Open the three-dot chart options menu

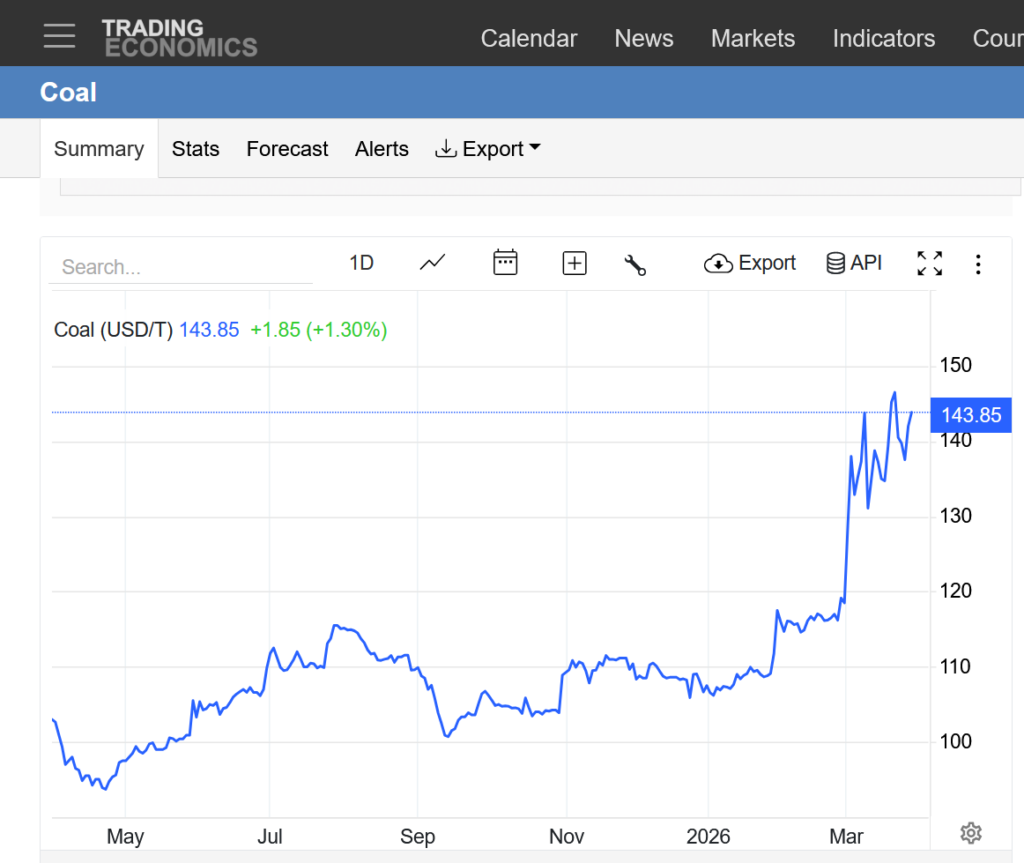[x=978, y=264]
